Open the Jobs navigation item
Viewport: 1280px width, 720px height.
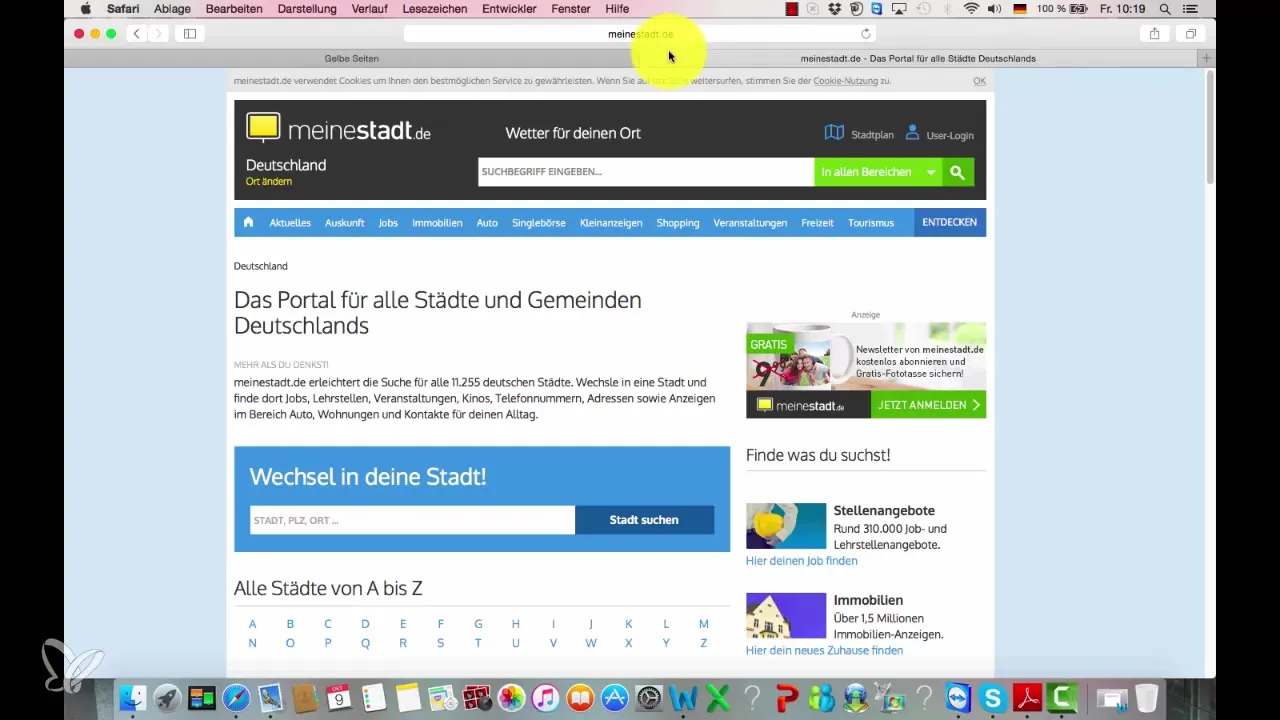tap(388, 223)
